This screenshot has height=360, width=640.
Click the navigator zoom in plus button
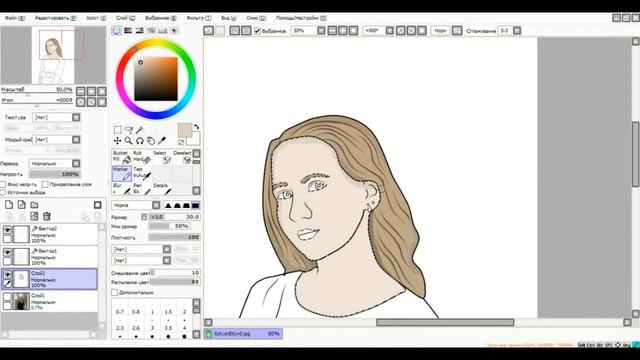tap(91, 91)
